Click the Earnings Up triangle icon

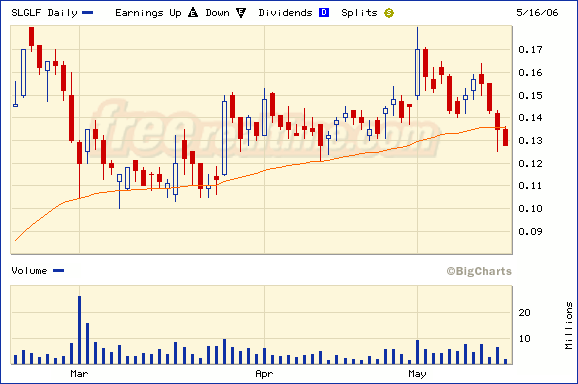(193, 13)
